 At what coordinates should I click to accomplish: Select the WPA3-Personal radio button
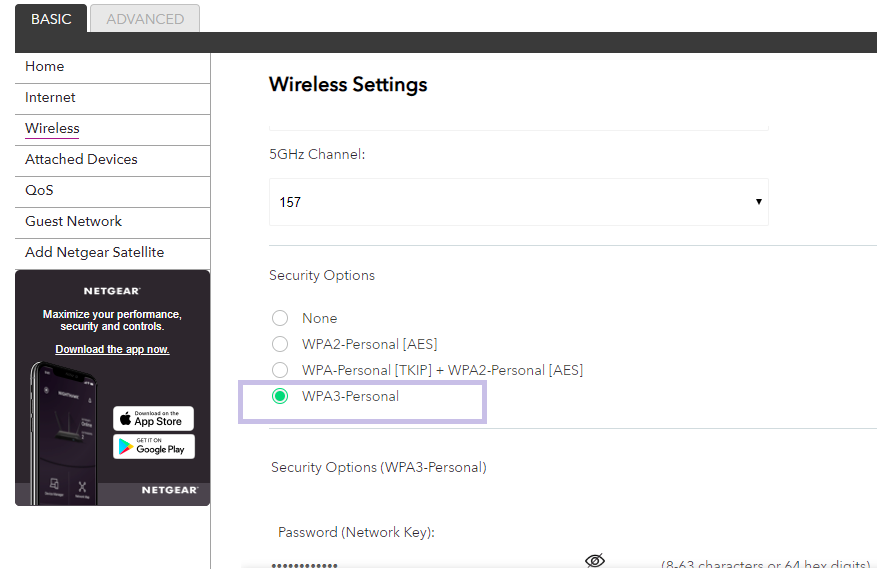(280, 396)
